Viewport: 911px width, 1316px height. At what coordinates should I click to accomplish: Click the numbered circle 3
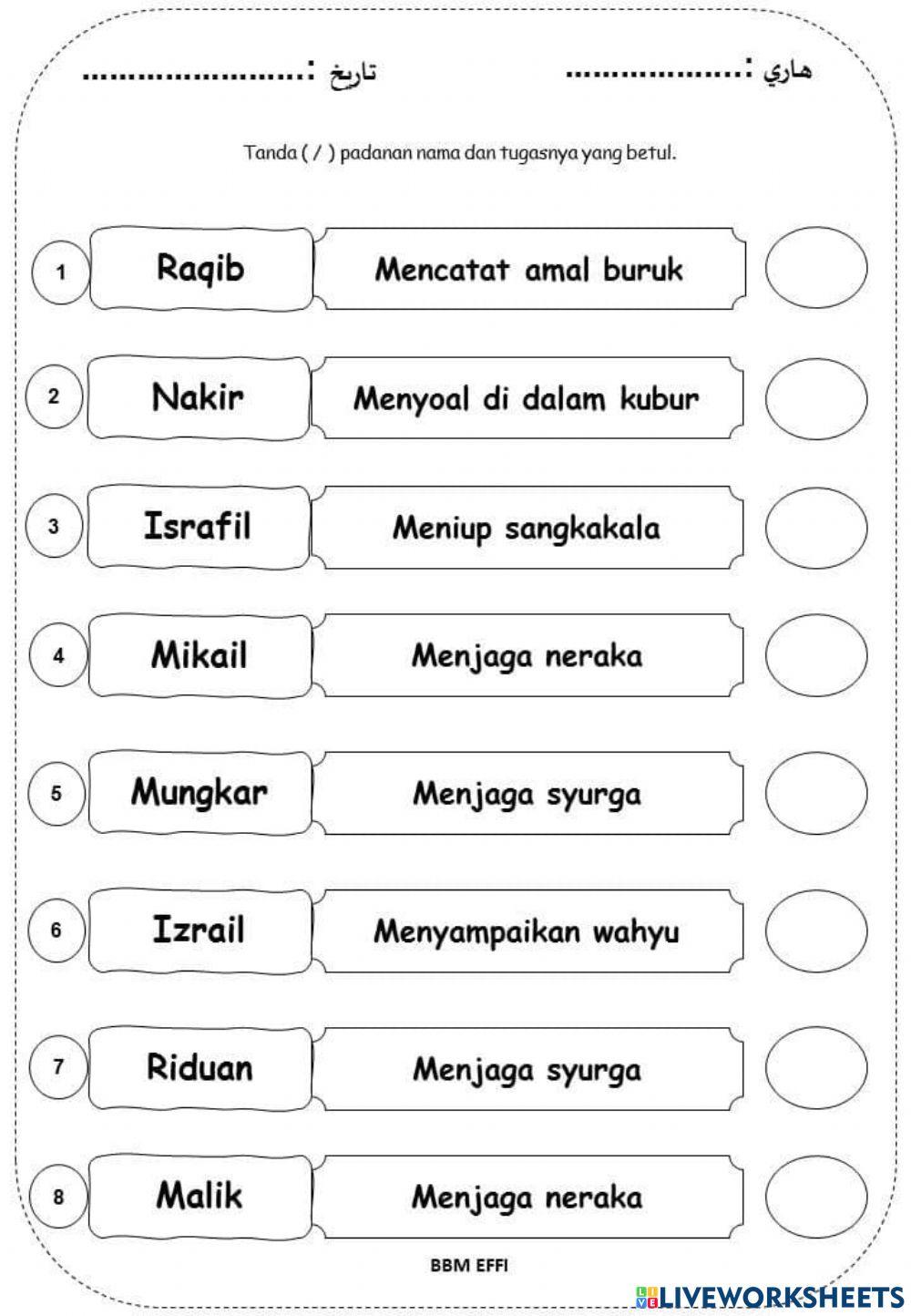(54, 527)
